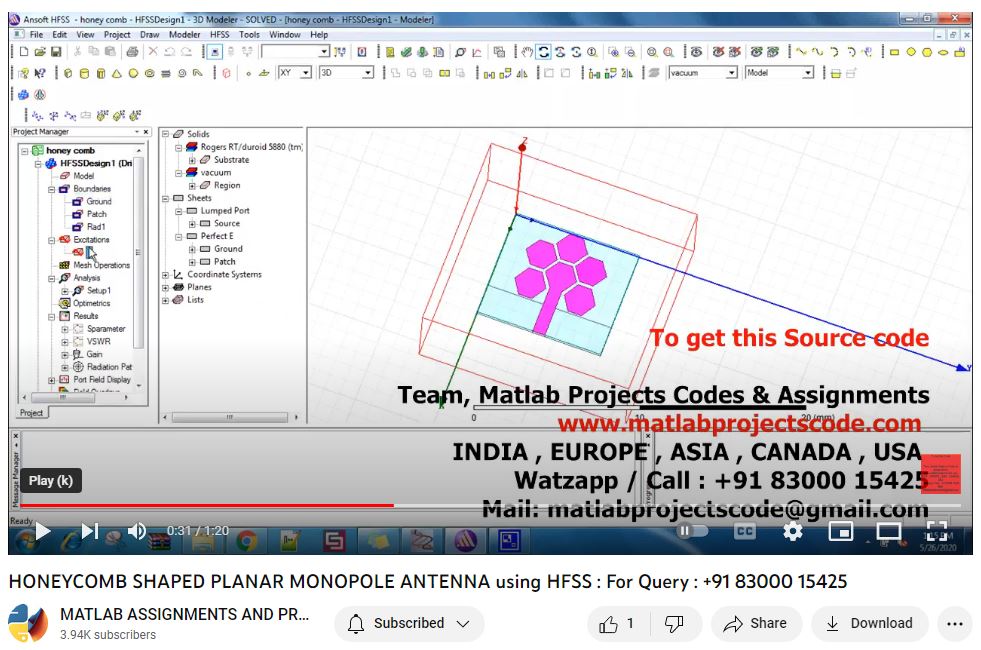Screen dimensions: 981x650
Task: Open the HFSS menu
Action: (219, 35)
